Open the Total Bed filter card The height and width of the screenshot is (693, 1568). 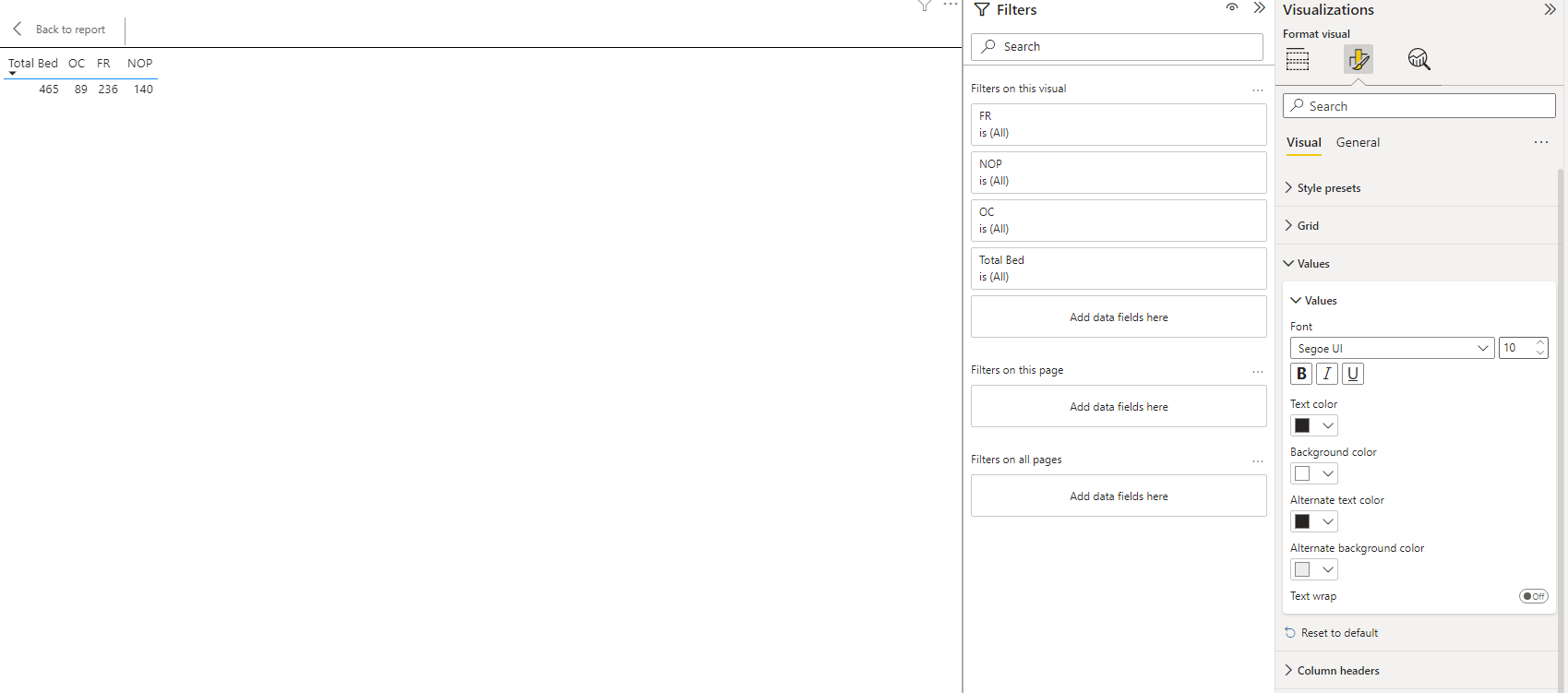(1119, 269)
